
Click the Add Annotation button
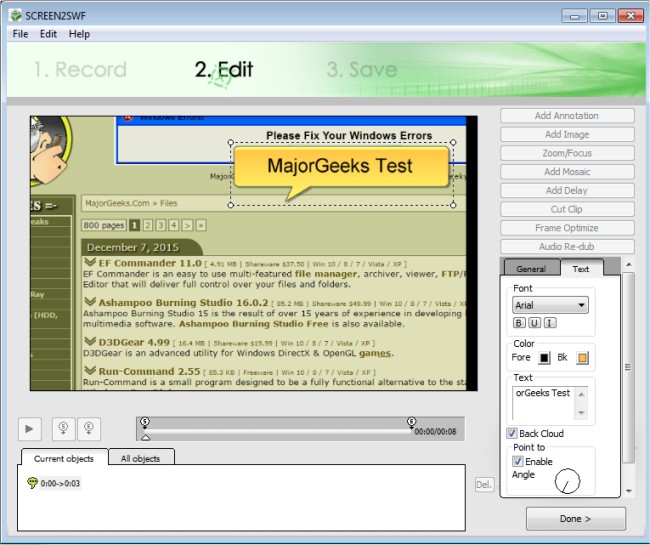pyautogui.click(x=567, y=116)
